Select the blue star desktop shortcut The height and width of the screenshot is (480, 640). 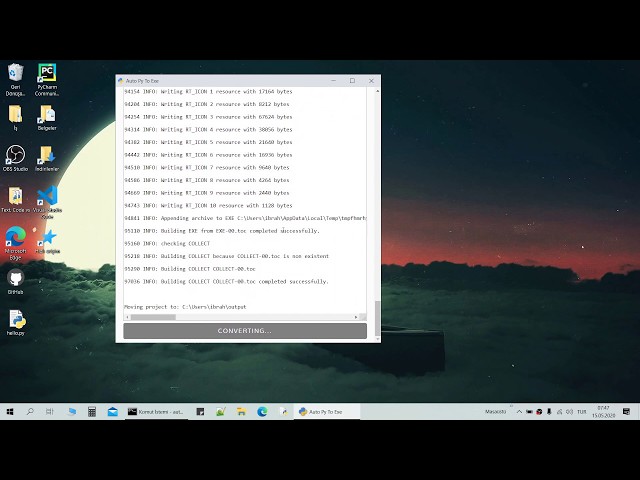coord(47,241)
